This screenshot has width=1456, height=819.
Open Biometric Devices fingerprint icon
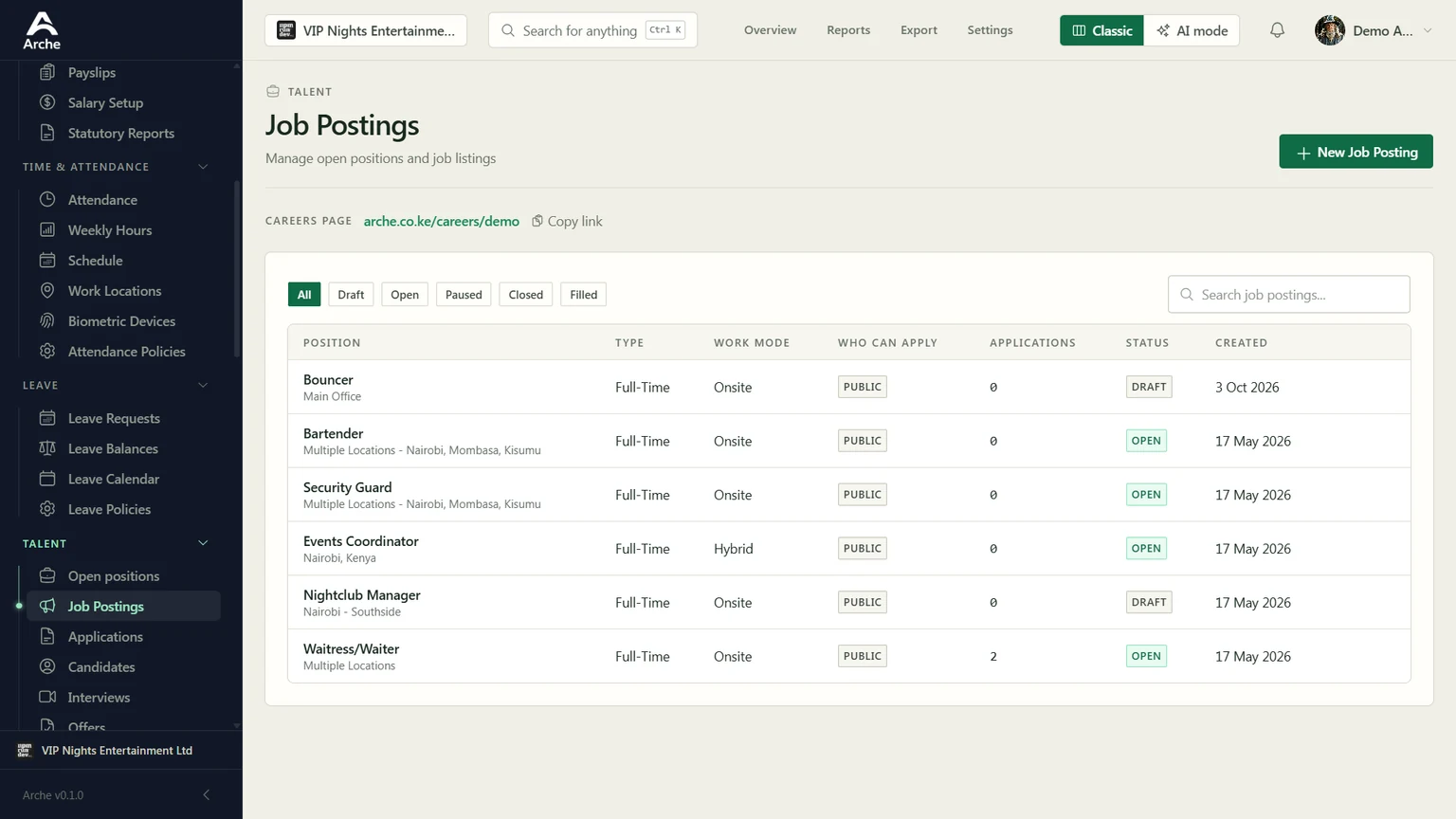[x=47, y=320]
